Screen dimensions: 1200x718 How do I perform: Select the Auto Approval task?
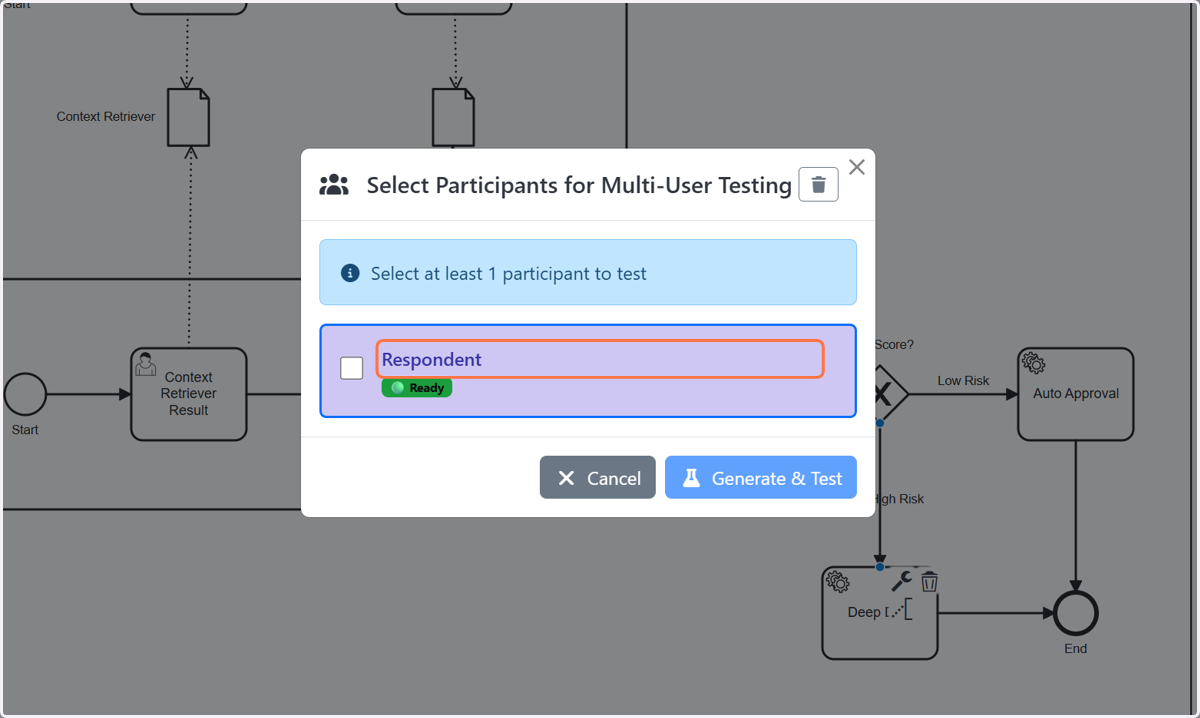pos(1076,394)
